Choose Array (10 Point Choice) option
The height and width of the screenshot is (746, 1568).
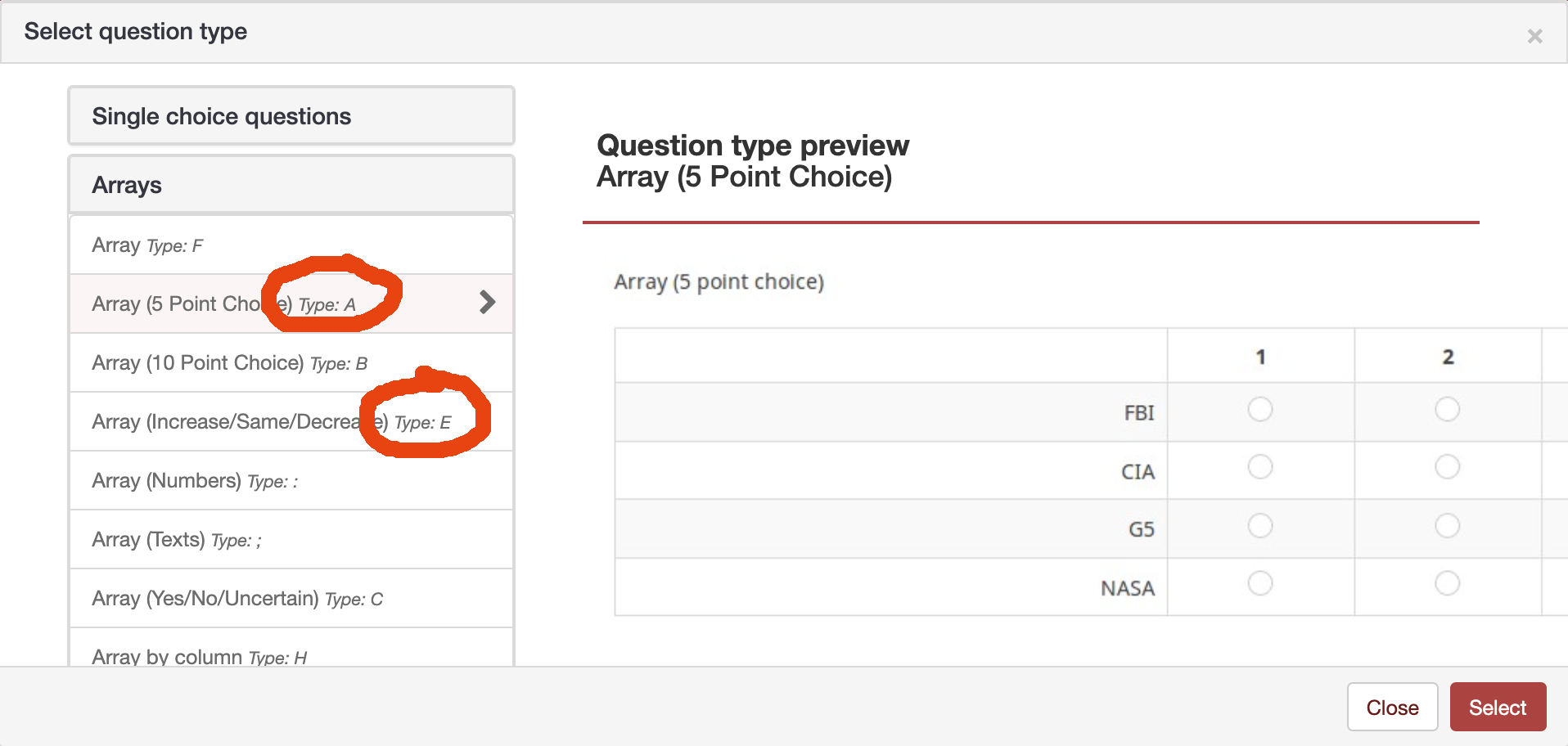(x=291, y=363)
